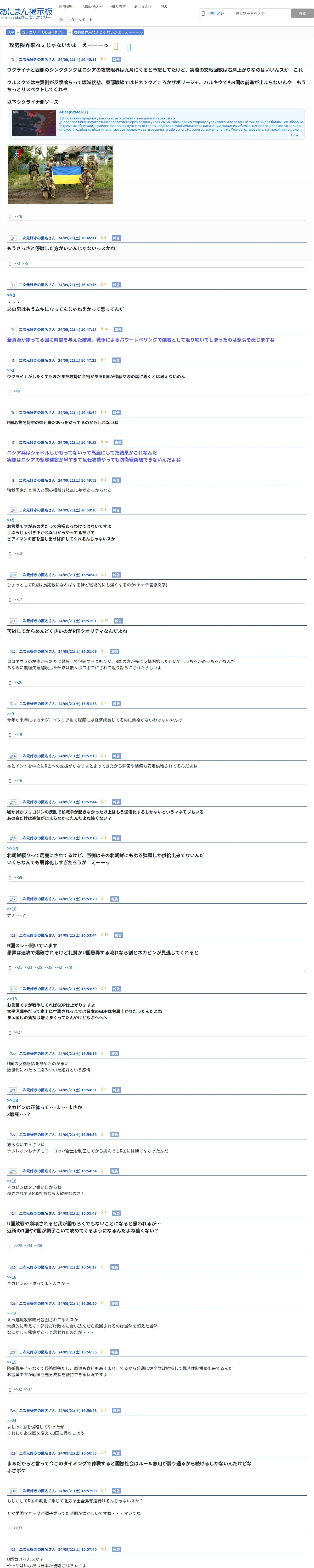The image size is (314, 1568).
Task: Go to TOP breadcrumb
Action: 10,32
